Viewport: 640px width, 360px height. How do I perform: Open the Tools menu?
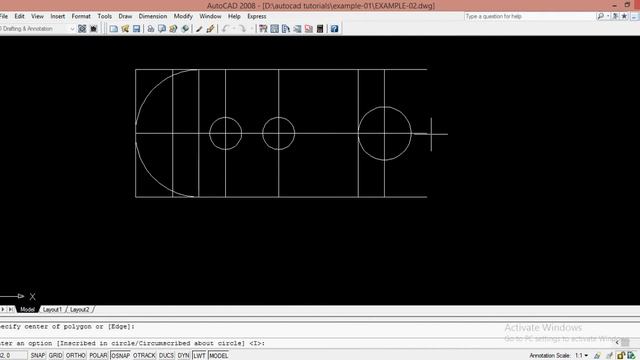coord(104,16)
